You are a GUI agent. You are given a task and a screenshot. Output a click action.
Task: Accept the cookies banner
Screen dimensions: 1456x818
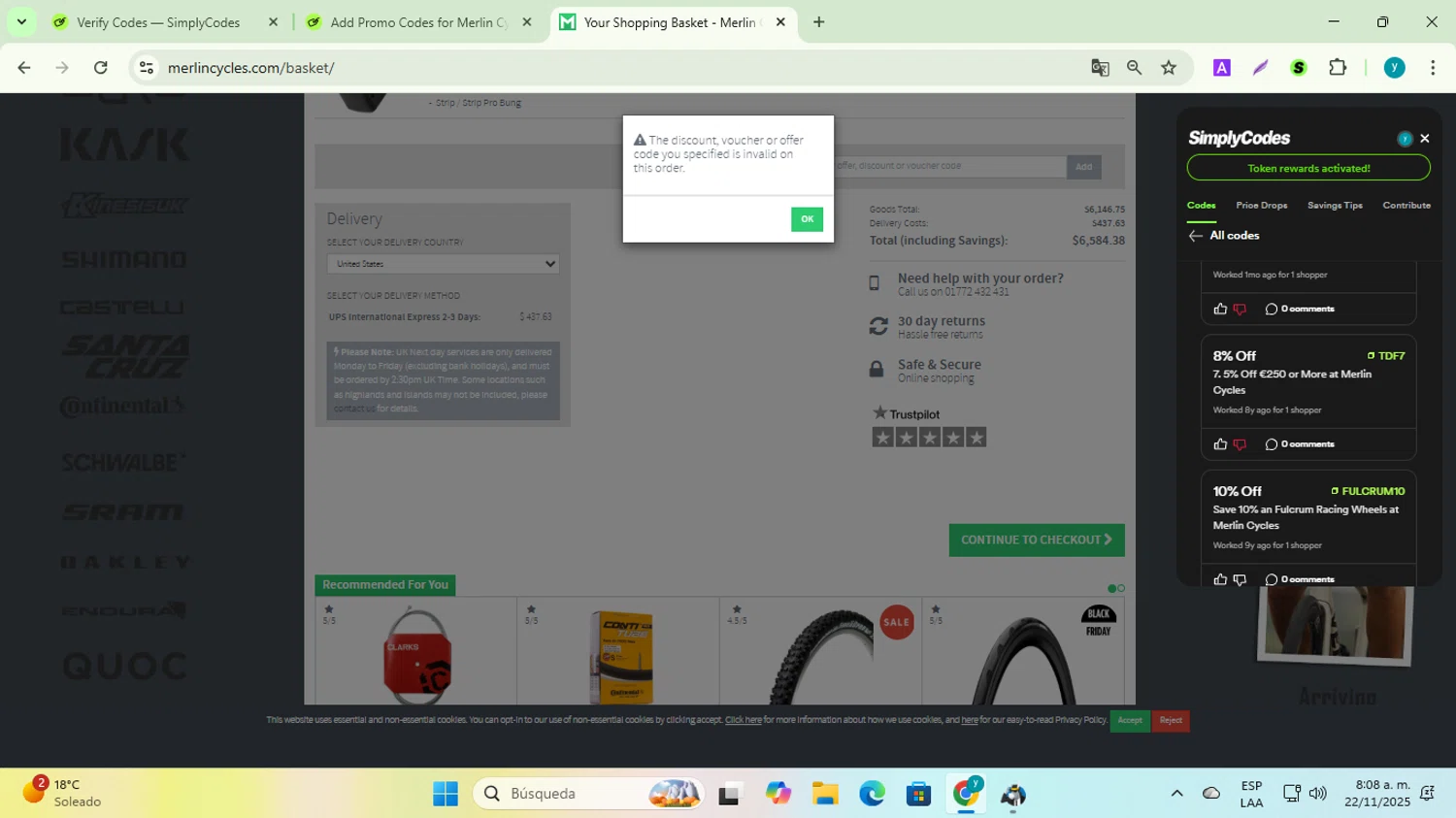pos(1130,720)
